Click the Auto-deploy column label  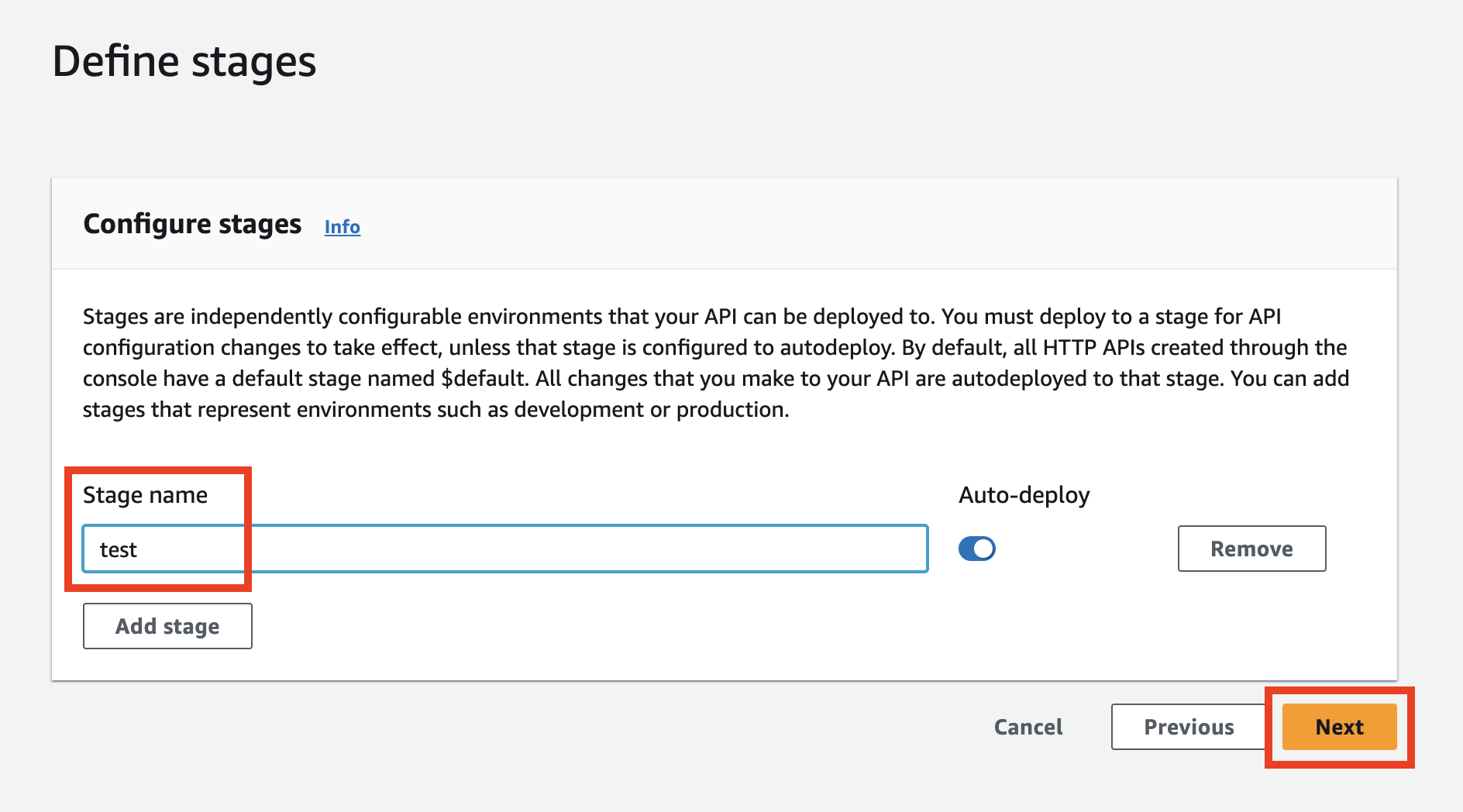[1024, 495]
